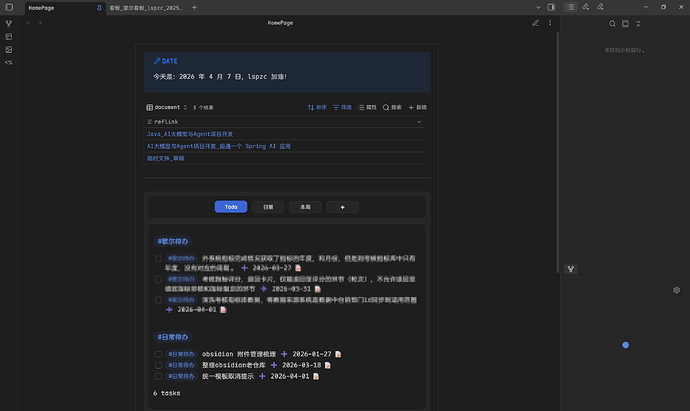The image size is (690, 411).
Task: Click the navigate back arrow
Action: [28, 22]
